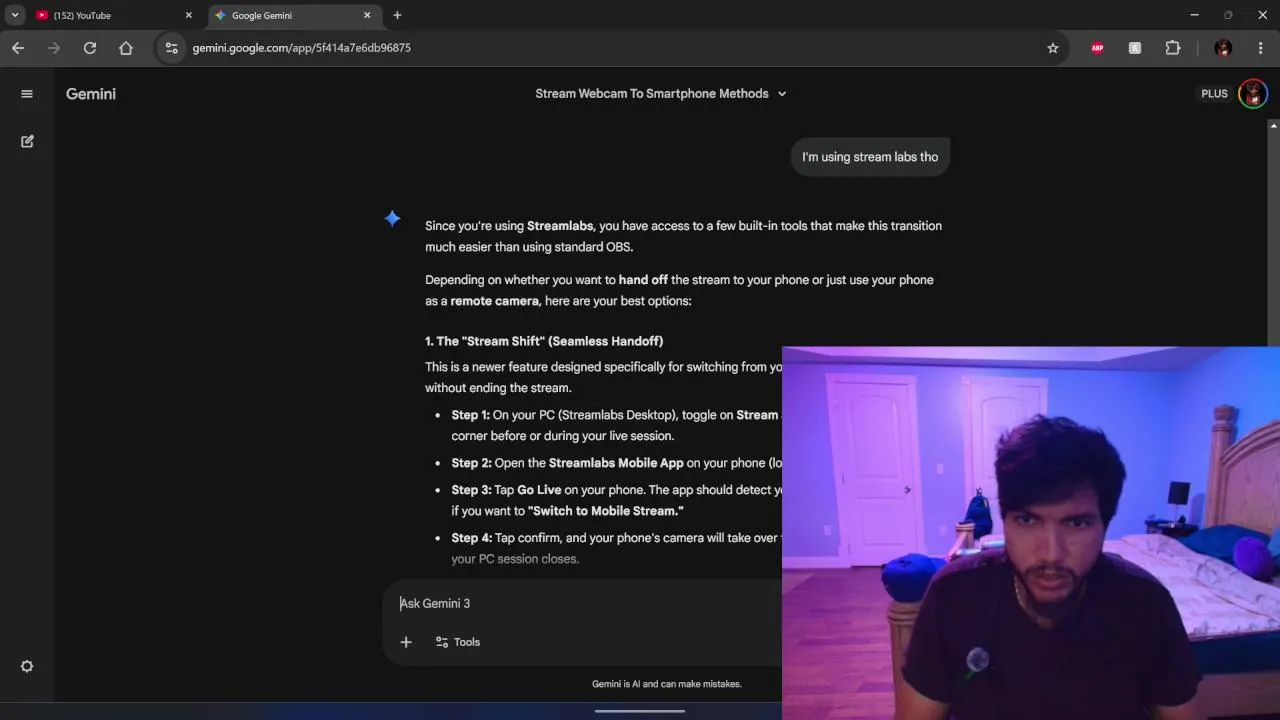Bookmark this page with star icon
Viewport: 1280px width, 720px height.
click(x=1053, y=48)
